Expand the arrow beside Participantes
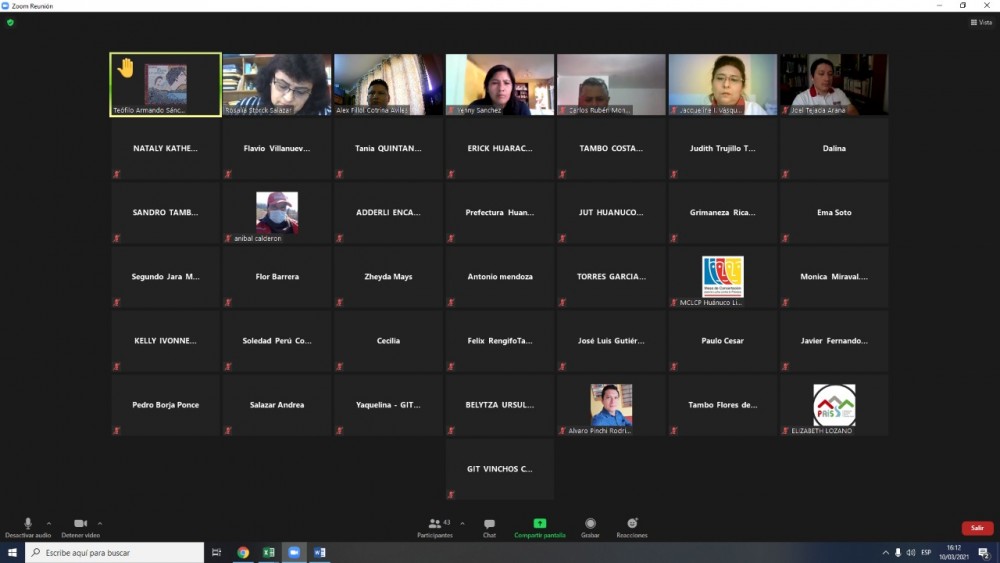Viewport: 1000px width, 563px height. coord(462,523)
